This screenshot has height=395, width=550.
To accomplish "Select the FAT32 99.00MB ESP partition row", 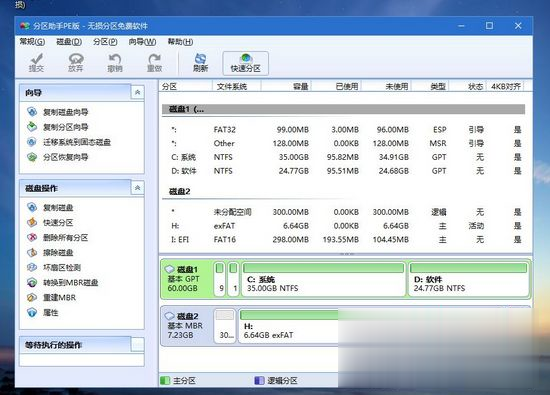I will pyautogui.click(x=343, y=129).
